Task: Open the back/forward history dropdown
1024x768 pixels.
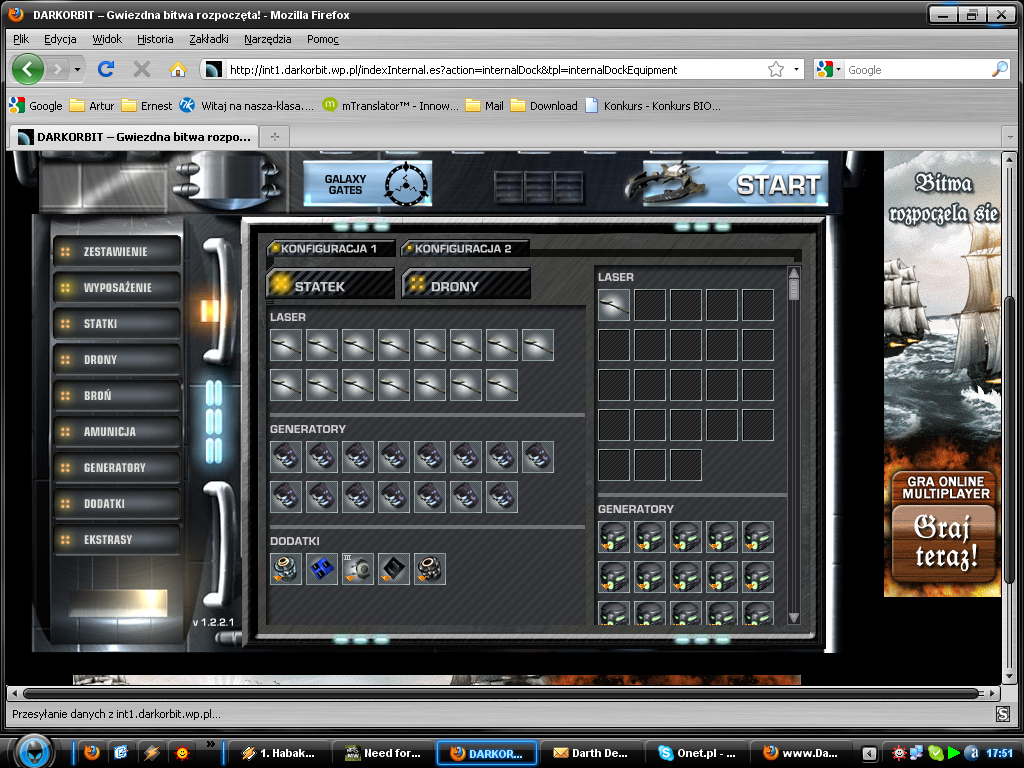Action: coord(77,69)
